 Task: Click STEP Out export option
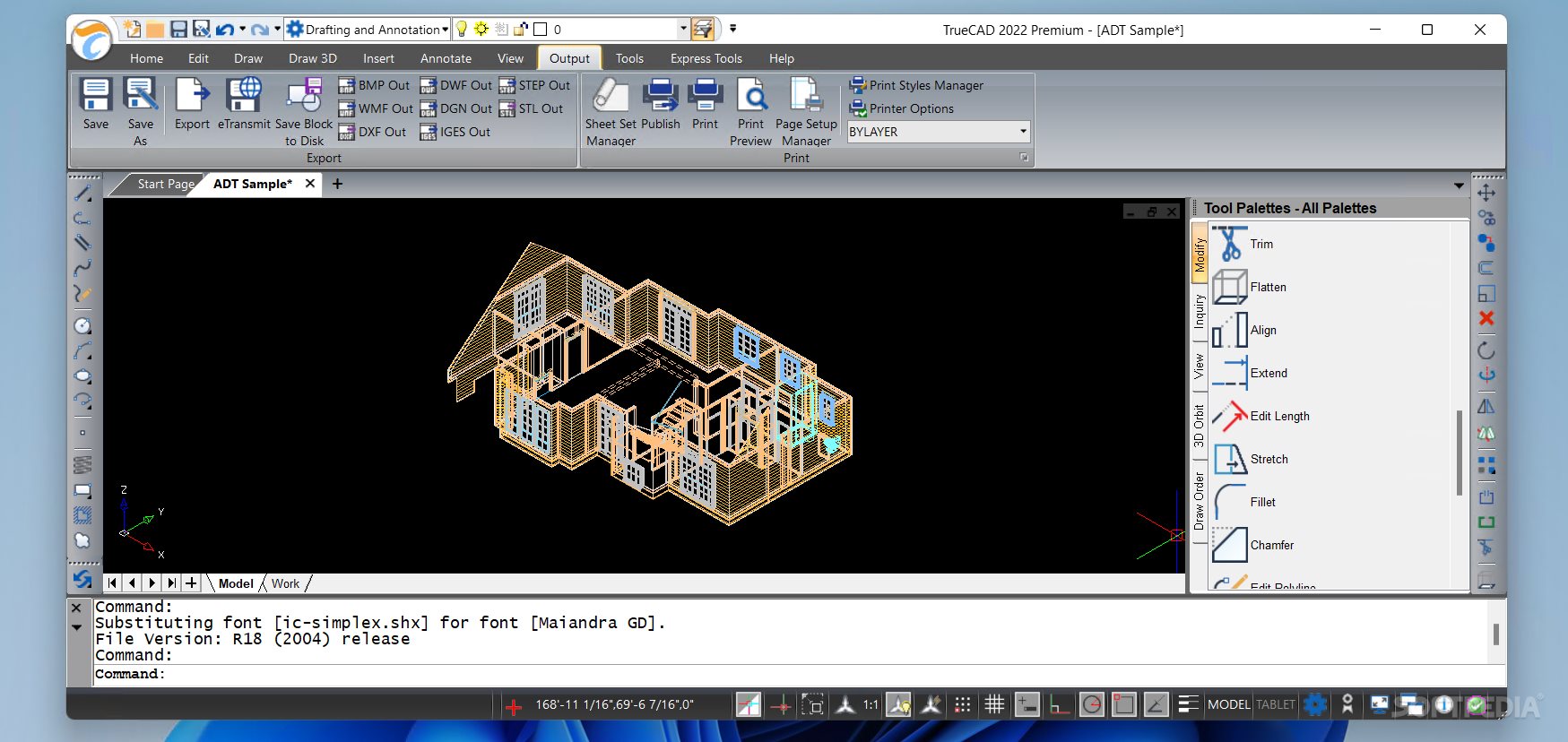(x=534, y=85)
